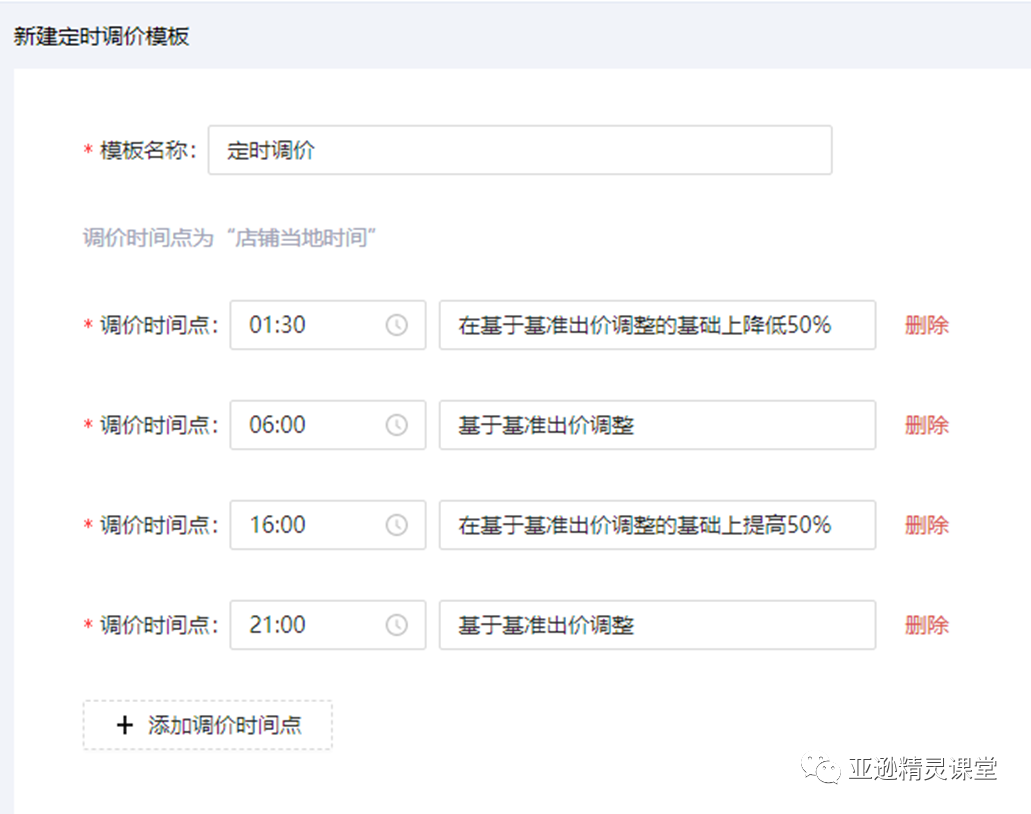Open the 基于基准出价调整 dropdown for 21:00
Viewport: 1031px width, 814px height.
point(657,625)
